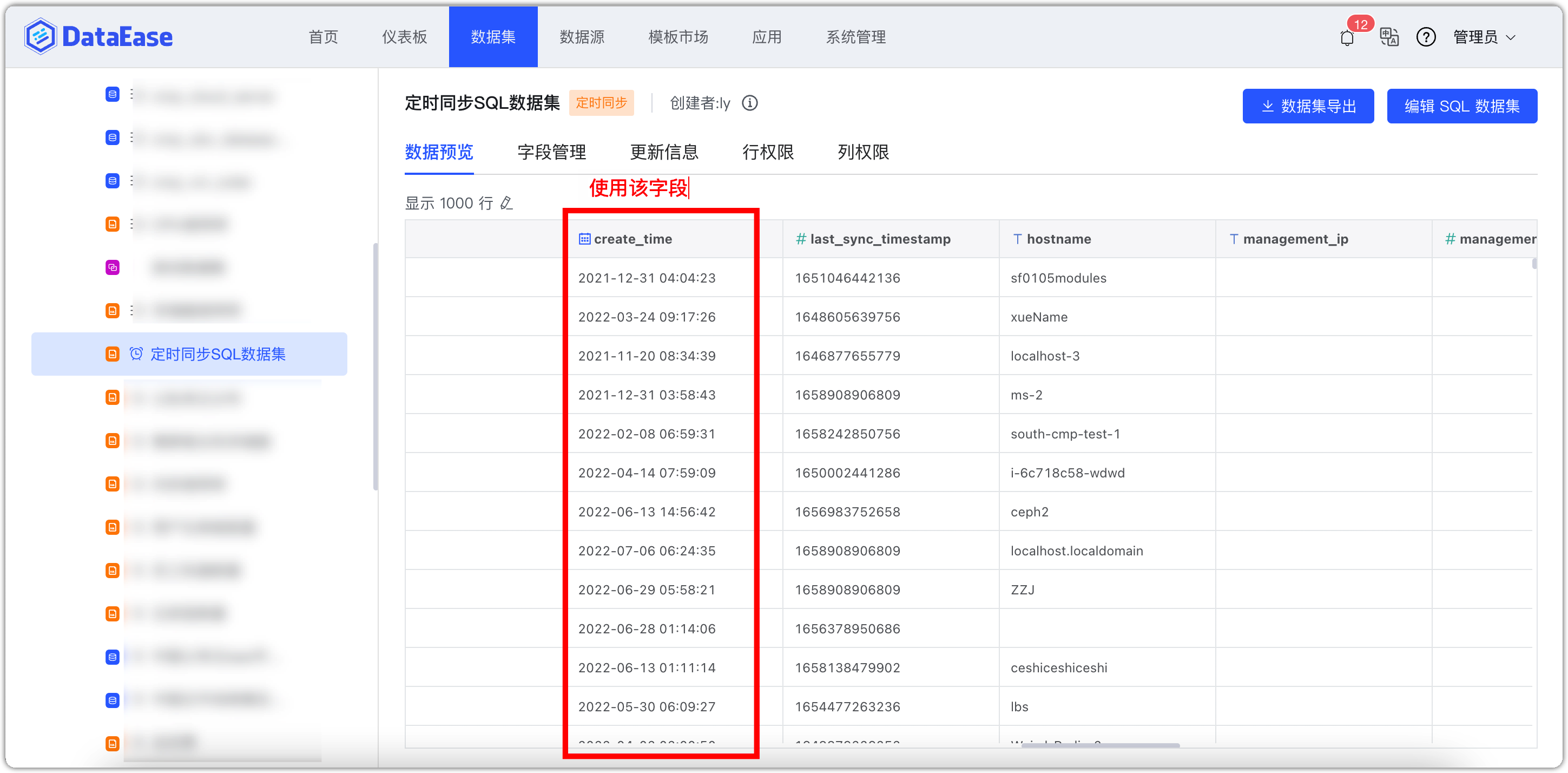The height and width of the screenshot is (773, 1568).
Task: Click the pencil edit icon beside 显示 1000 行
Action: tap(507, 203)
